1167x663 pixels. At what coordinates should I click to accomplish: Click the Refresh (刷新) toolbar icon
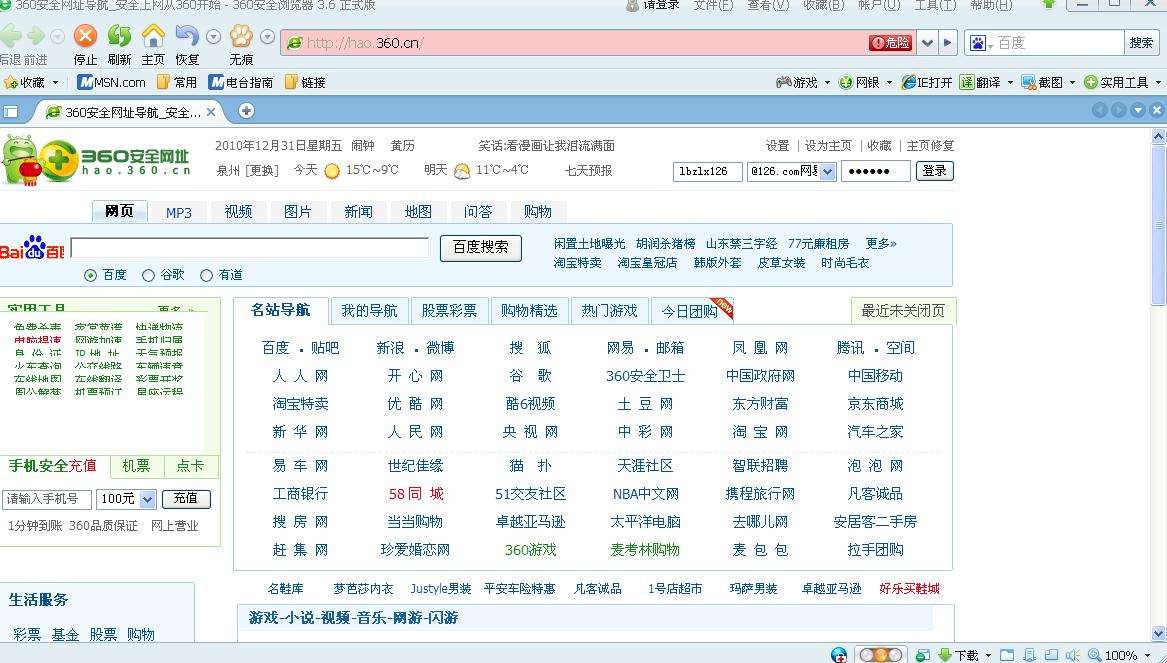tap(119, 35)
